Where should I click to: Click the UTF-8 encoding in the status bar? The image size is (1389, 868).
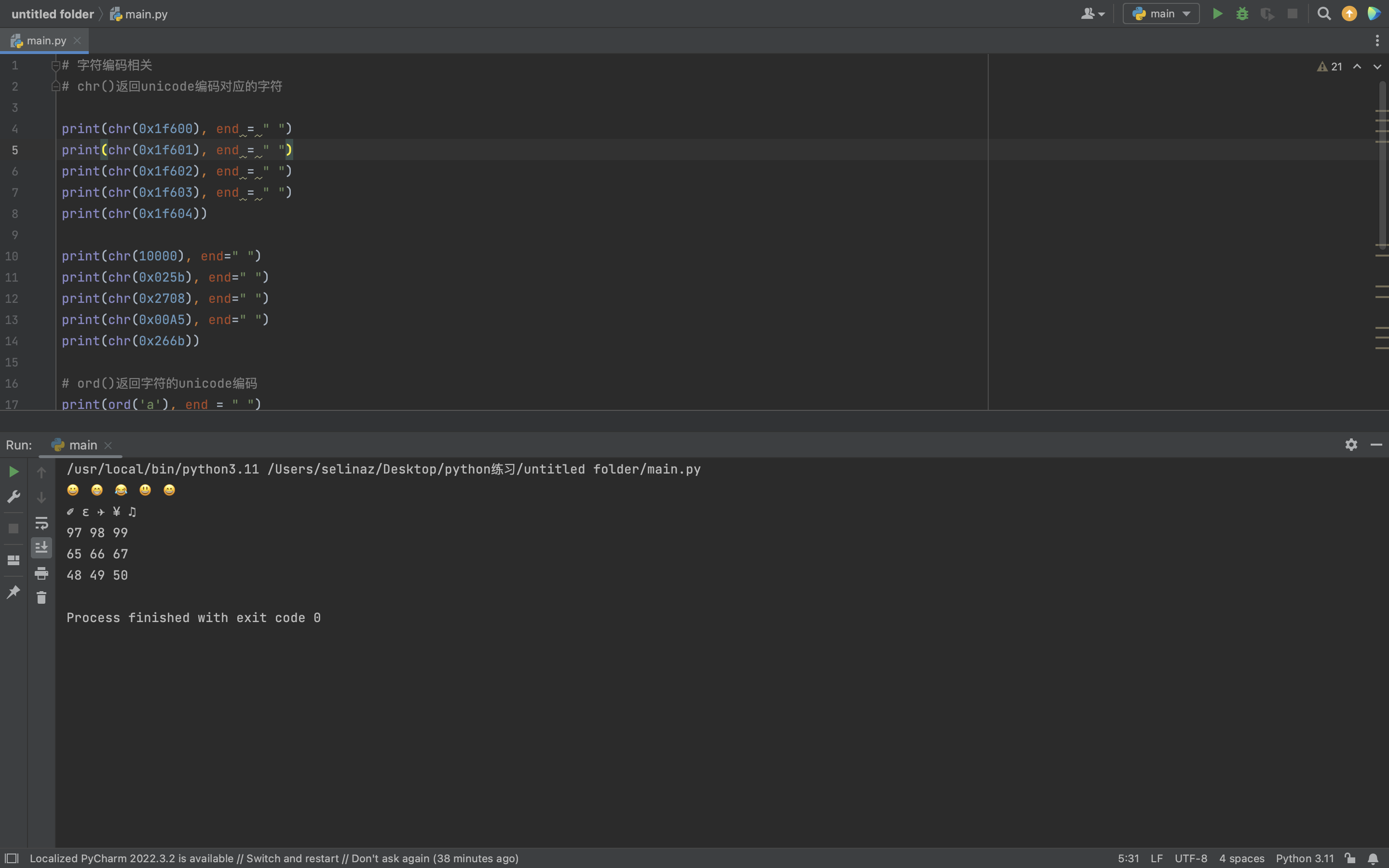pos(1190,858)
